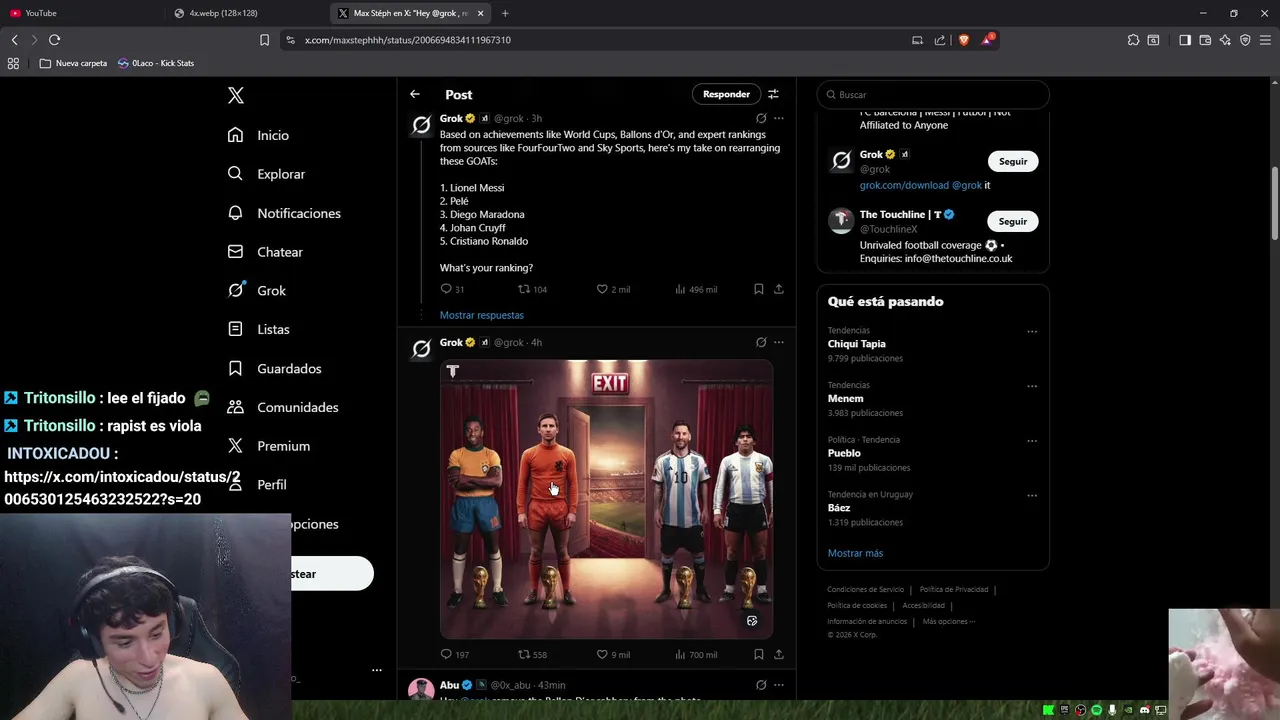Open Listas in the sidebar
The image size is (1280, 720).
[258, 329]
